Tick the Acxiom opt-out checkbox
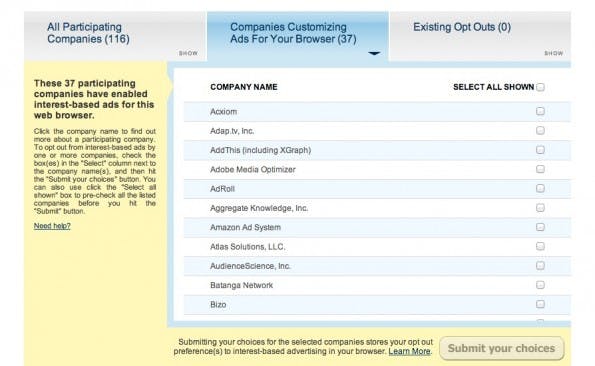 click(x=540, y=111)
